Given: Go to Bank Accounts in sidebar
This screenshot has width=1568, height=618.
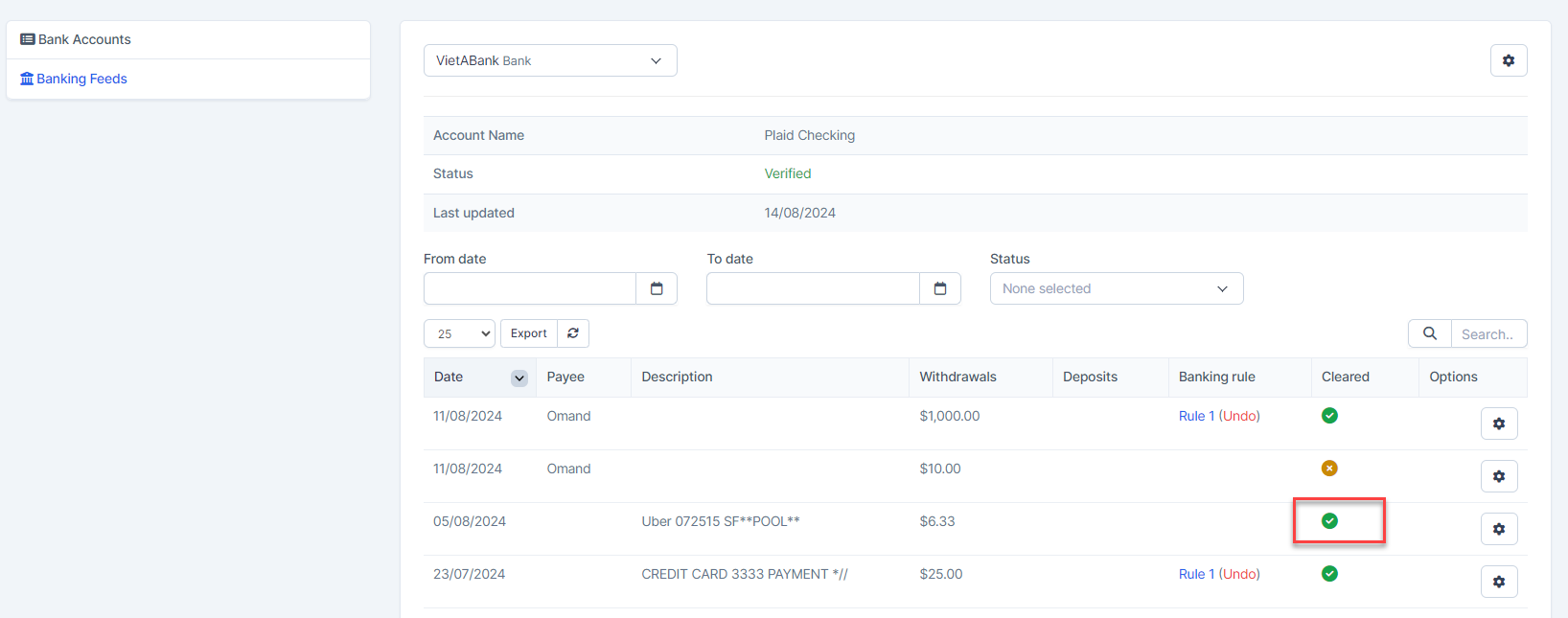Looking at the screenshot, I should [84, 39].
